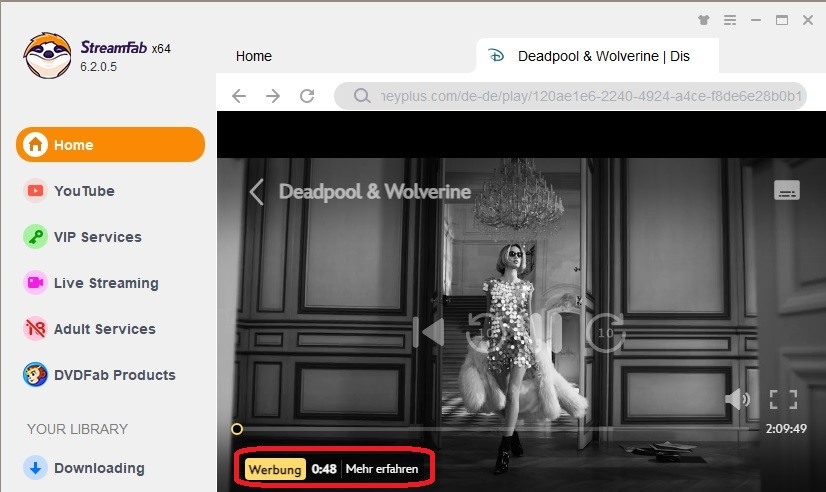Click the URL address field
Screen dimensions: 826x492
tap(580, 96)
